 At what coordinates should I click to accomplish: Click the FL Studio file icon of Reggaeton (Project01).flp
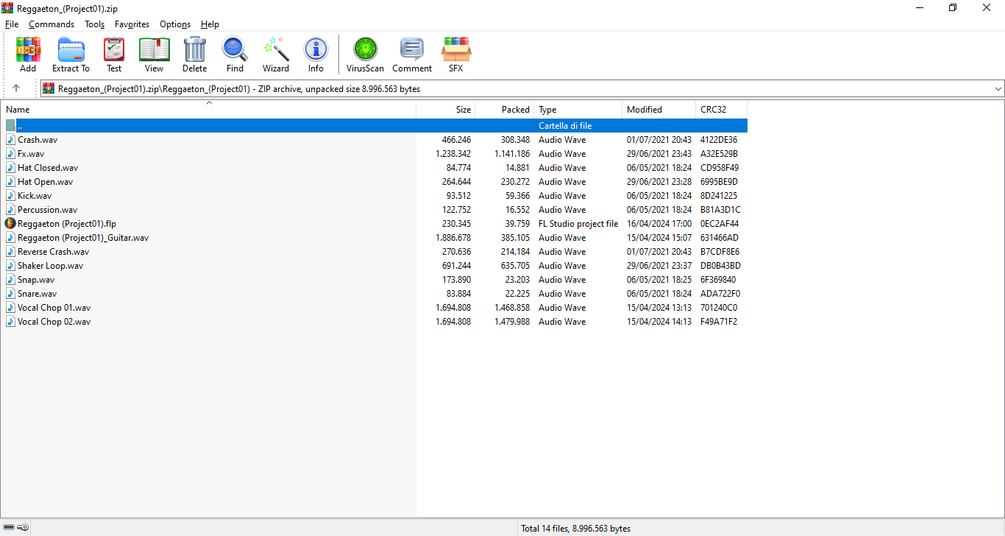coord(10,224)
